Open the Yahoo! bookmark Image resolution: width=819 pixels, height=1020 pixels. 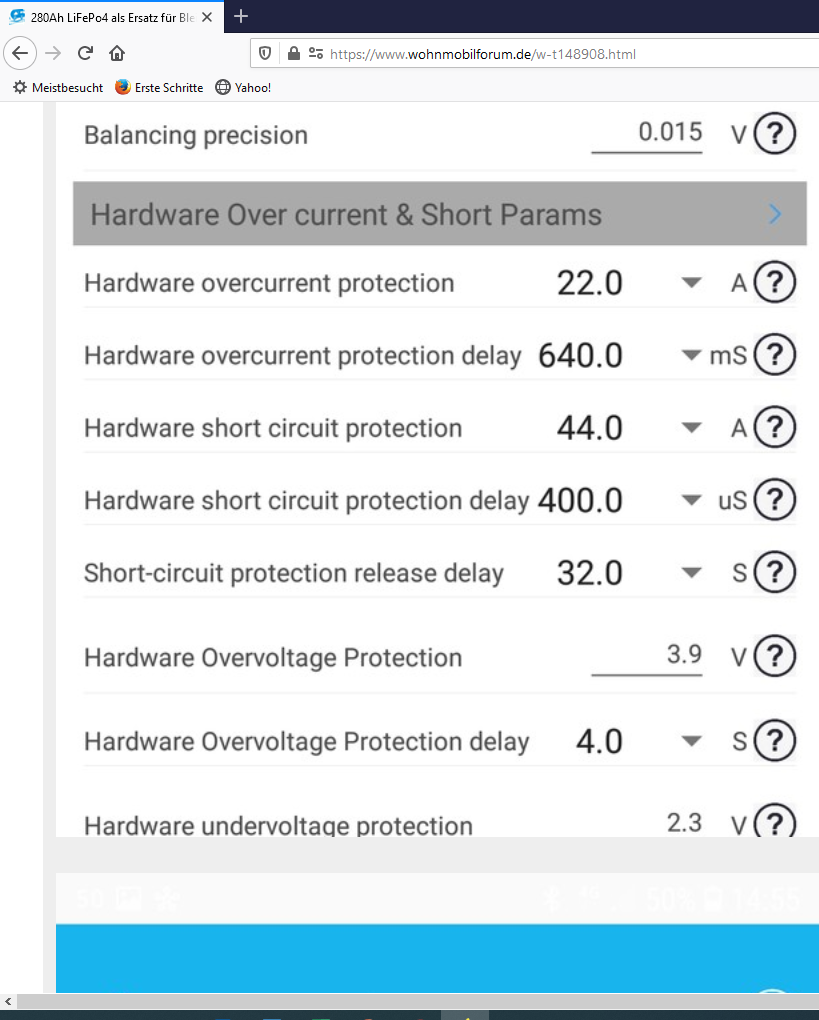click(x=243, y=87)
